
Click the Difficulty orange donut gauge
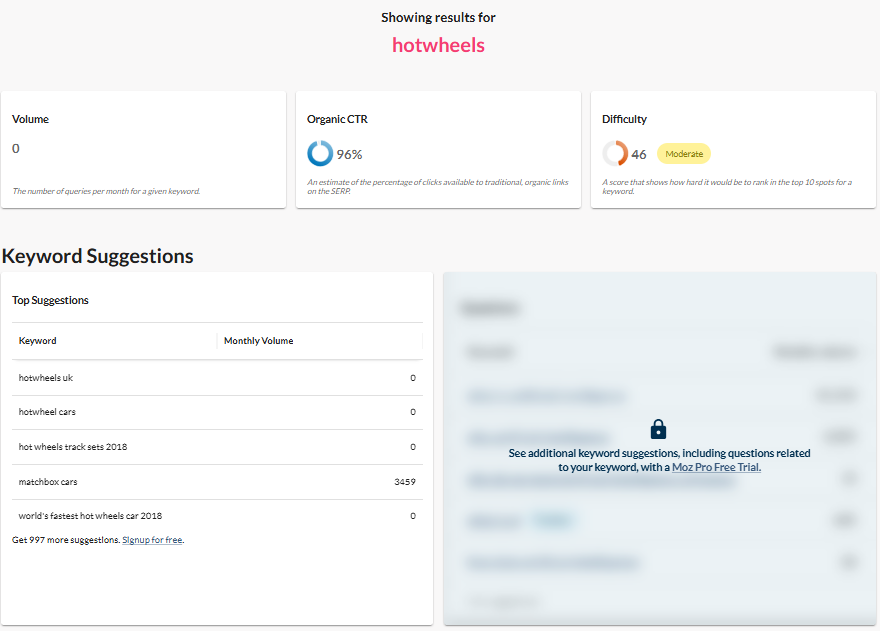click(x=615, y=153)
